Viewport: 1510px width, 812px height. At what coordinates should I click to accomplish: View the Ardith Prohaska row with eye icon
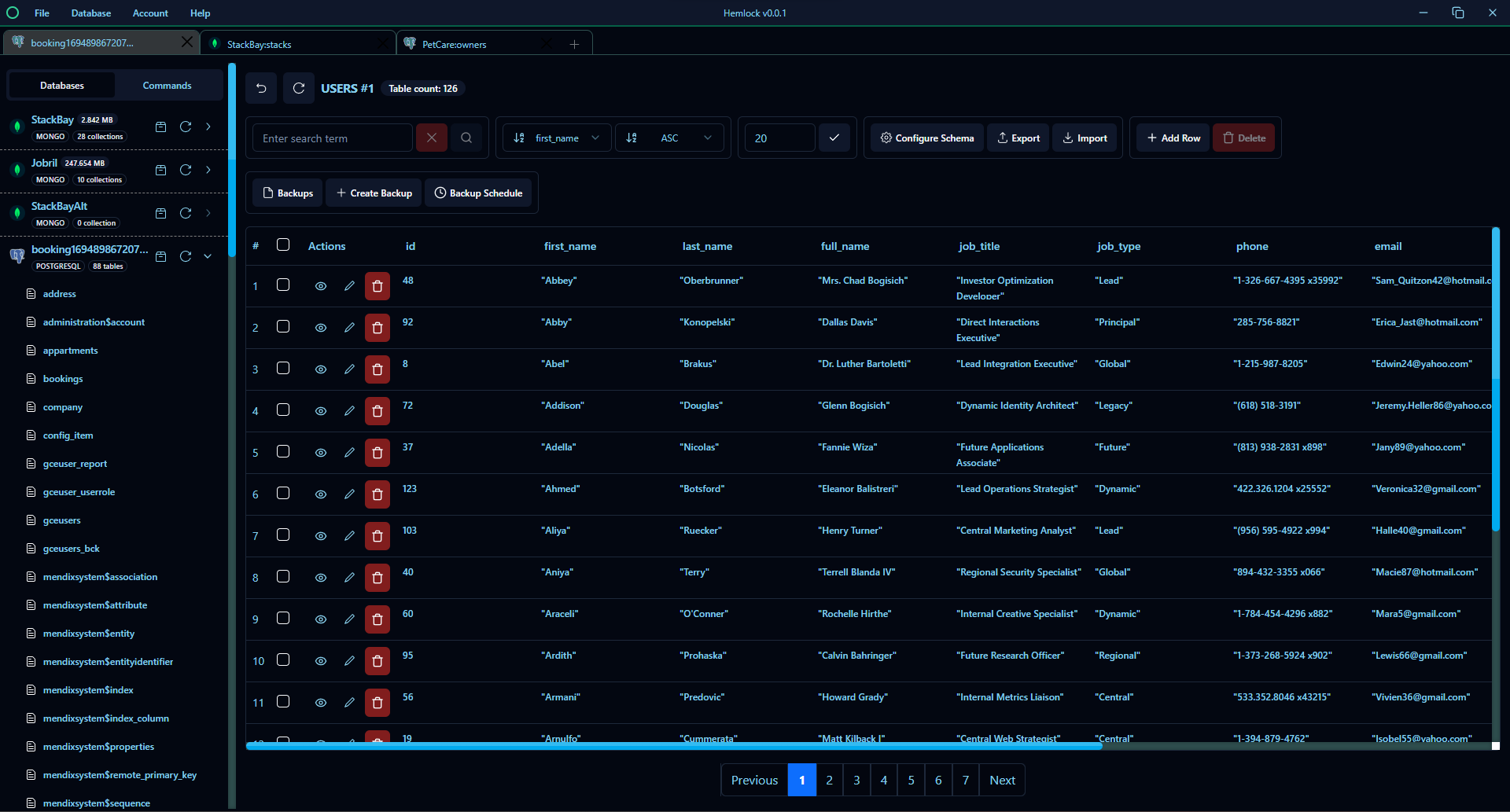(x=321, y=661)
